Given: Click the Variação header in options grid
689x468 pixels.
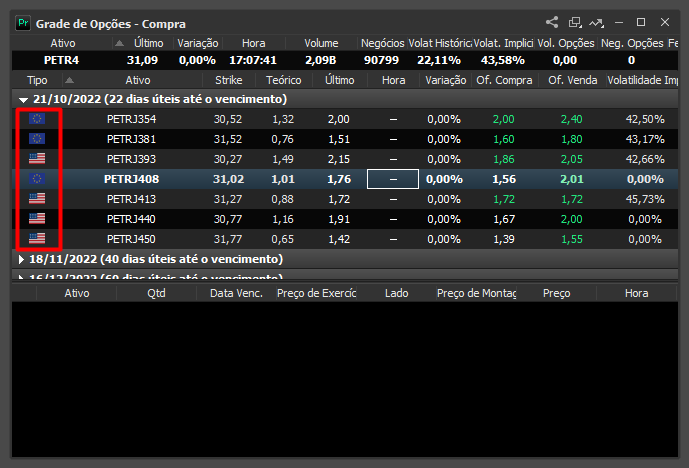Looking at the screenshot, I should [x=445, y=80].
